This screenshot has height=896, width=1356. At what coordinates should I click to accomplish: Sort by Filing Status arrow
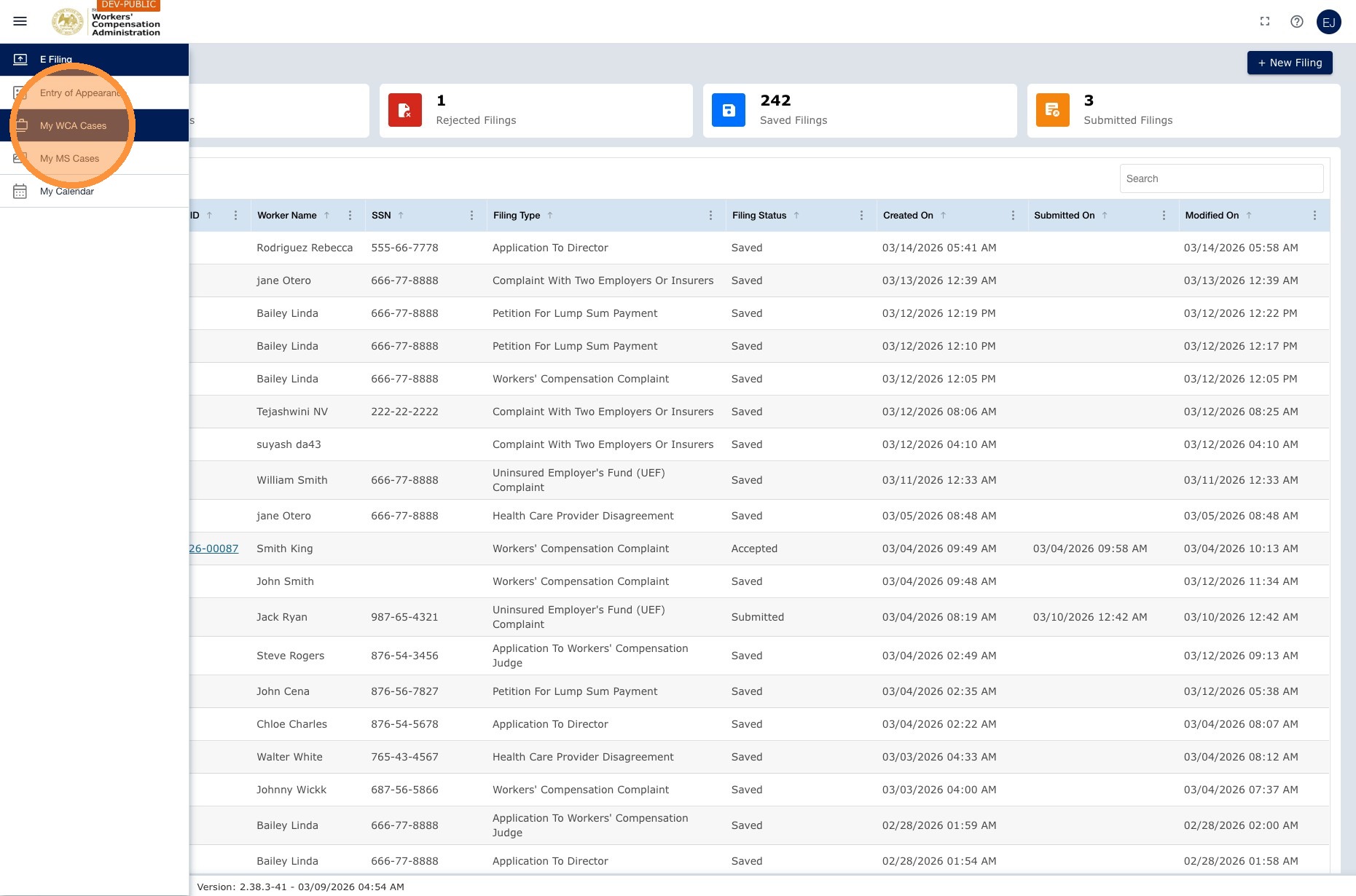[796, 216]
